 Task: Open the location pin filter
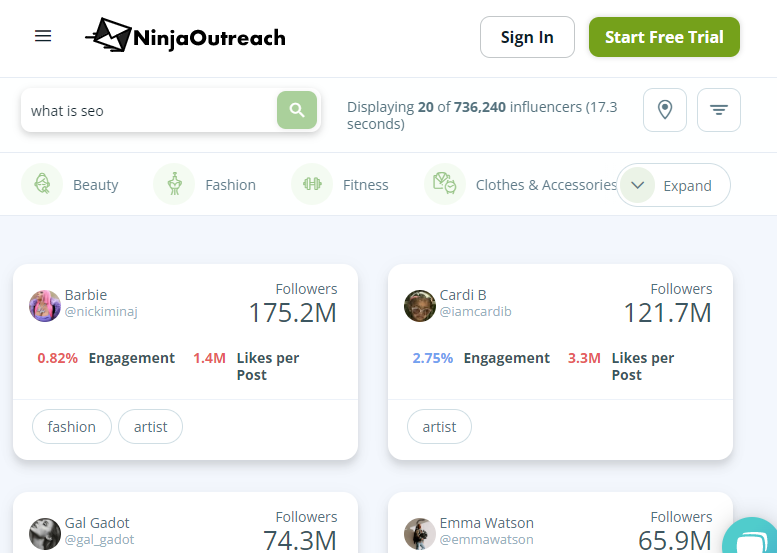pyautogui.click(x=665, y=110)
